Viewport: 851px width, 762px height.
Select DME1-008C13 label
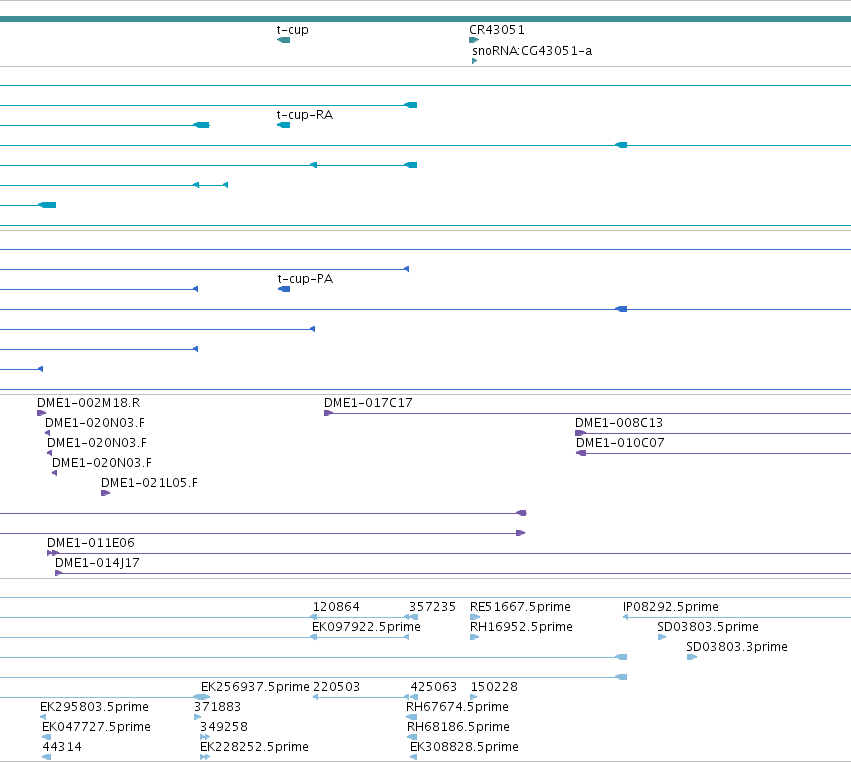pos(619,423)
